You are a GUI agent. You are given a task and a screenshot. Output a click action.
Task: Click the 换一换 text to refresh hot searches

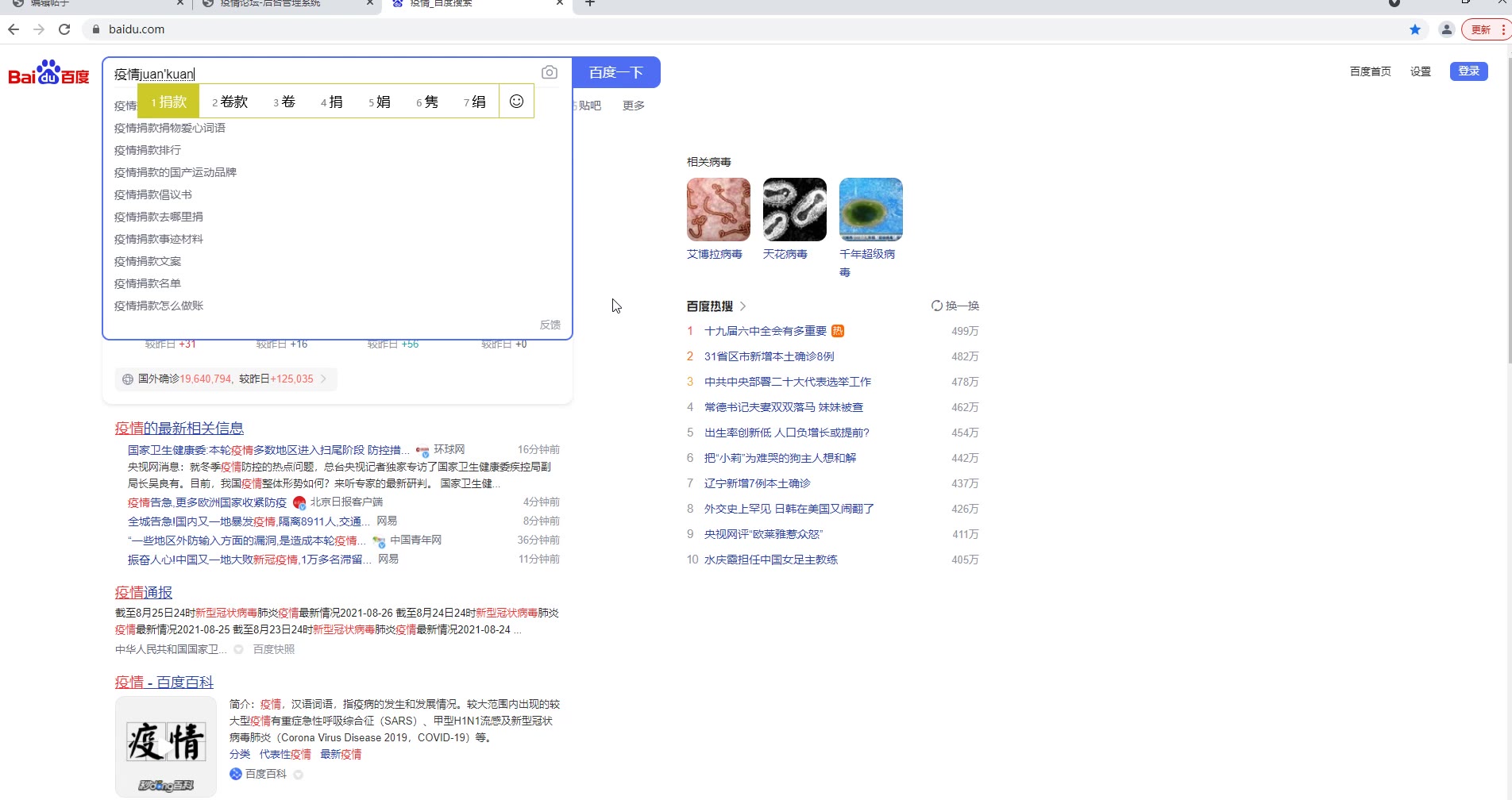(x=962, y=306)
